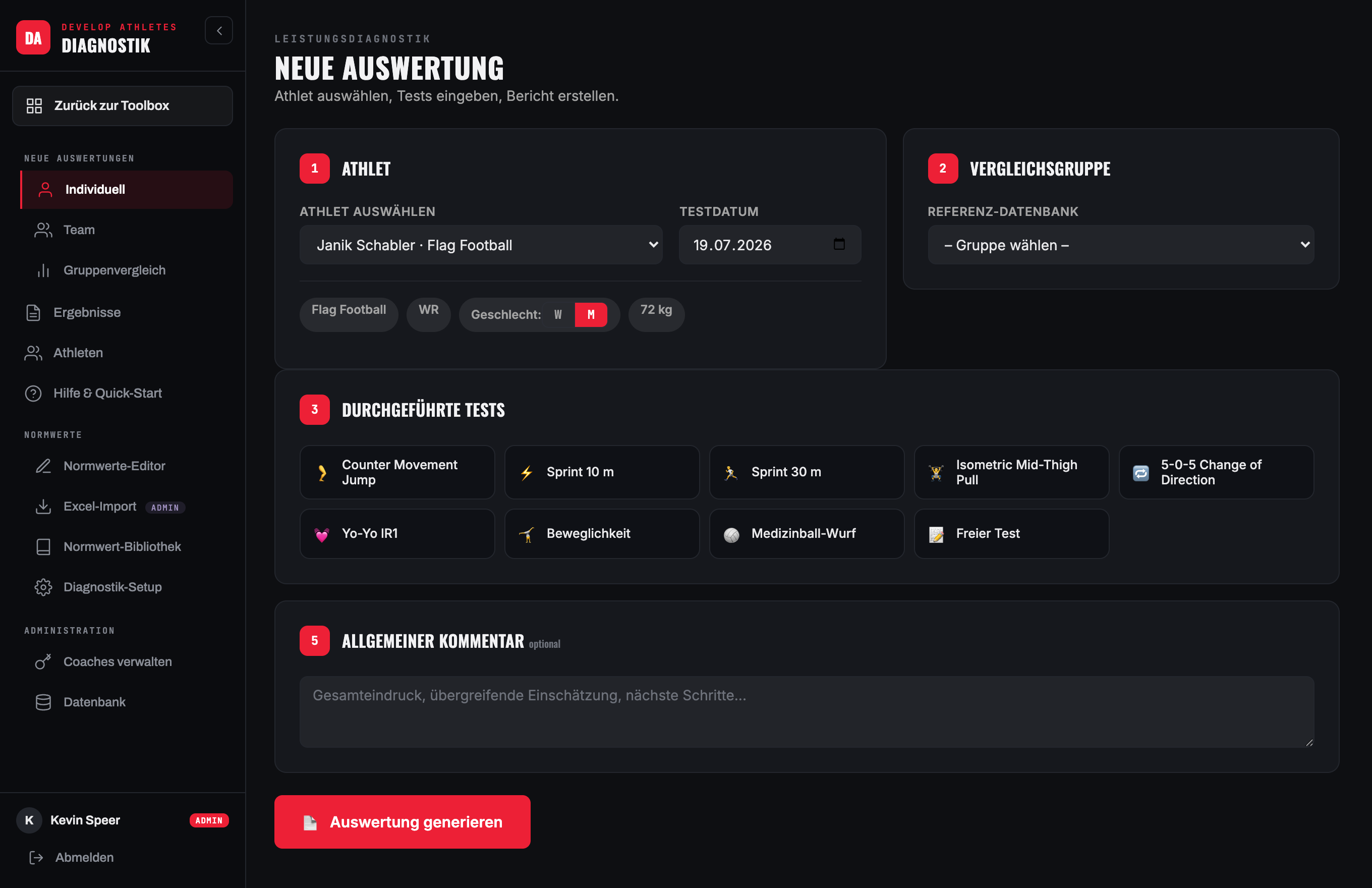Click the runner icon of Sprint 30 m
This screenshot has width=1372, height=888.
point(731,473)
